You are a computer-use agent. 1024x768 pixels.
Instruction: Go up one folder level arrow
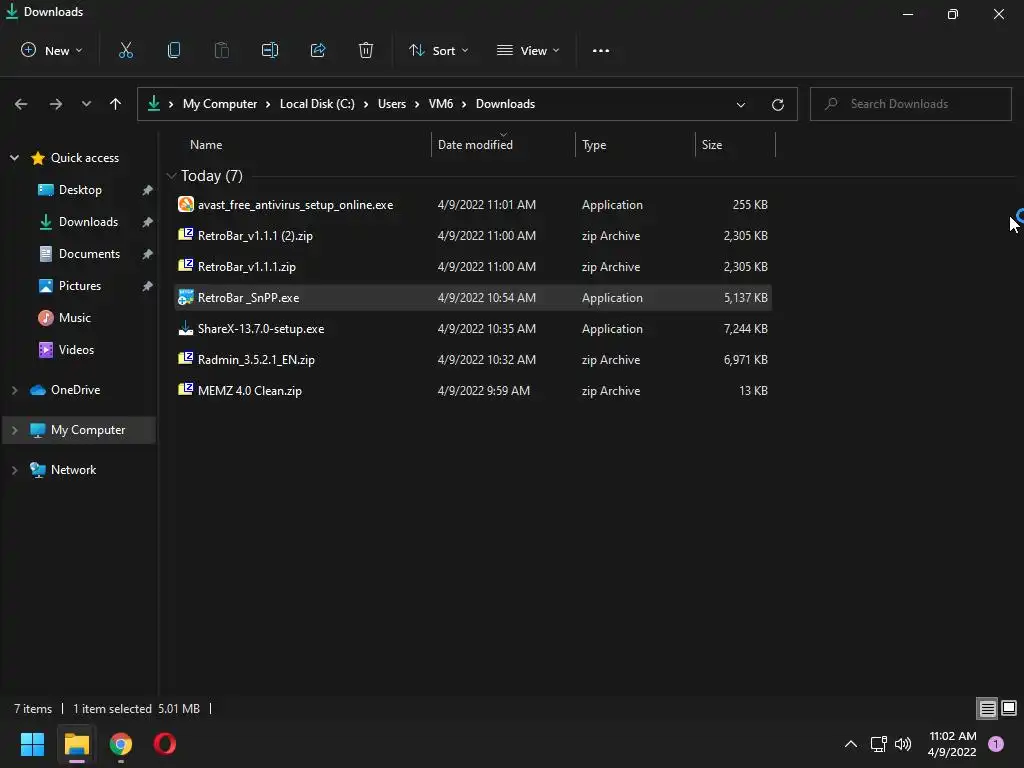116,104
